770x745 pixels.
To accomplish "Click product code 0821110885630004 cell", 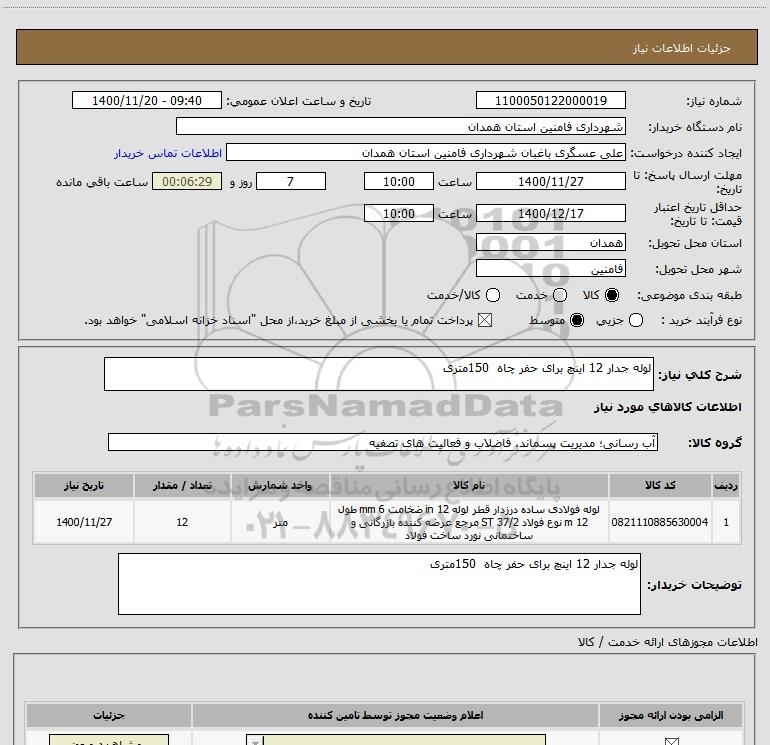I will pos(660,522).
